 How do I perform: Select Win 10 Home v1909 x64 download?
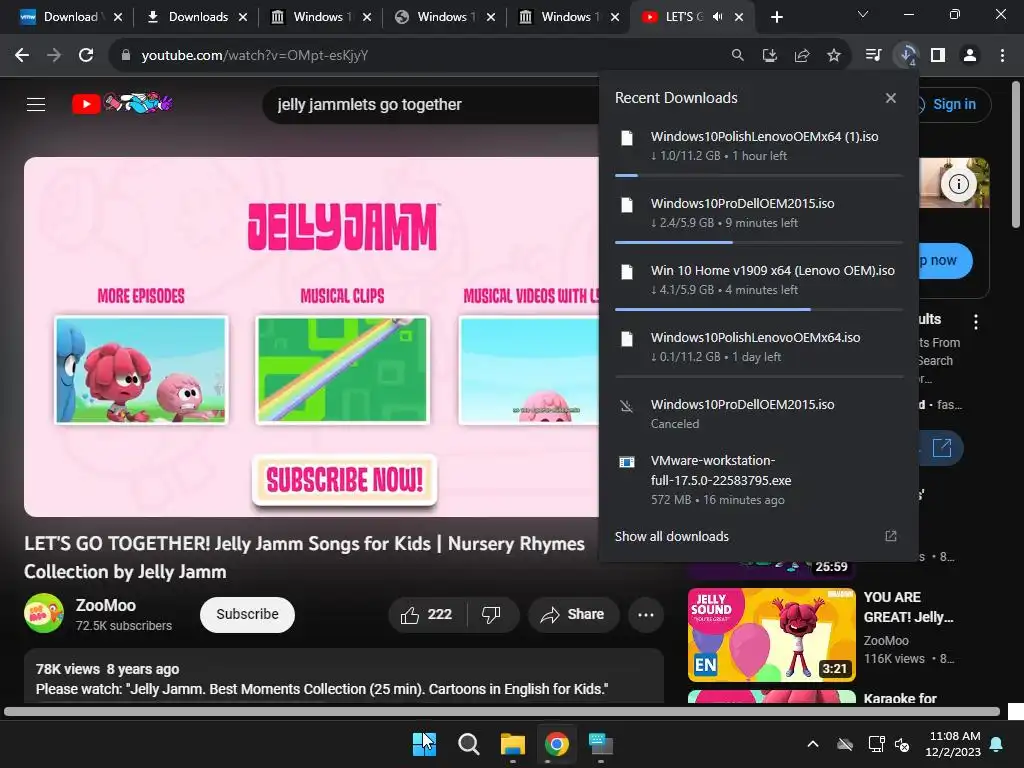[759, 281]
